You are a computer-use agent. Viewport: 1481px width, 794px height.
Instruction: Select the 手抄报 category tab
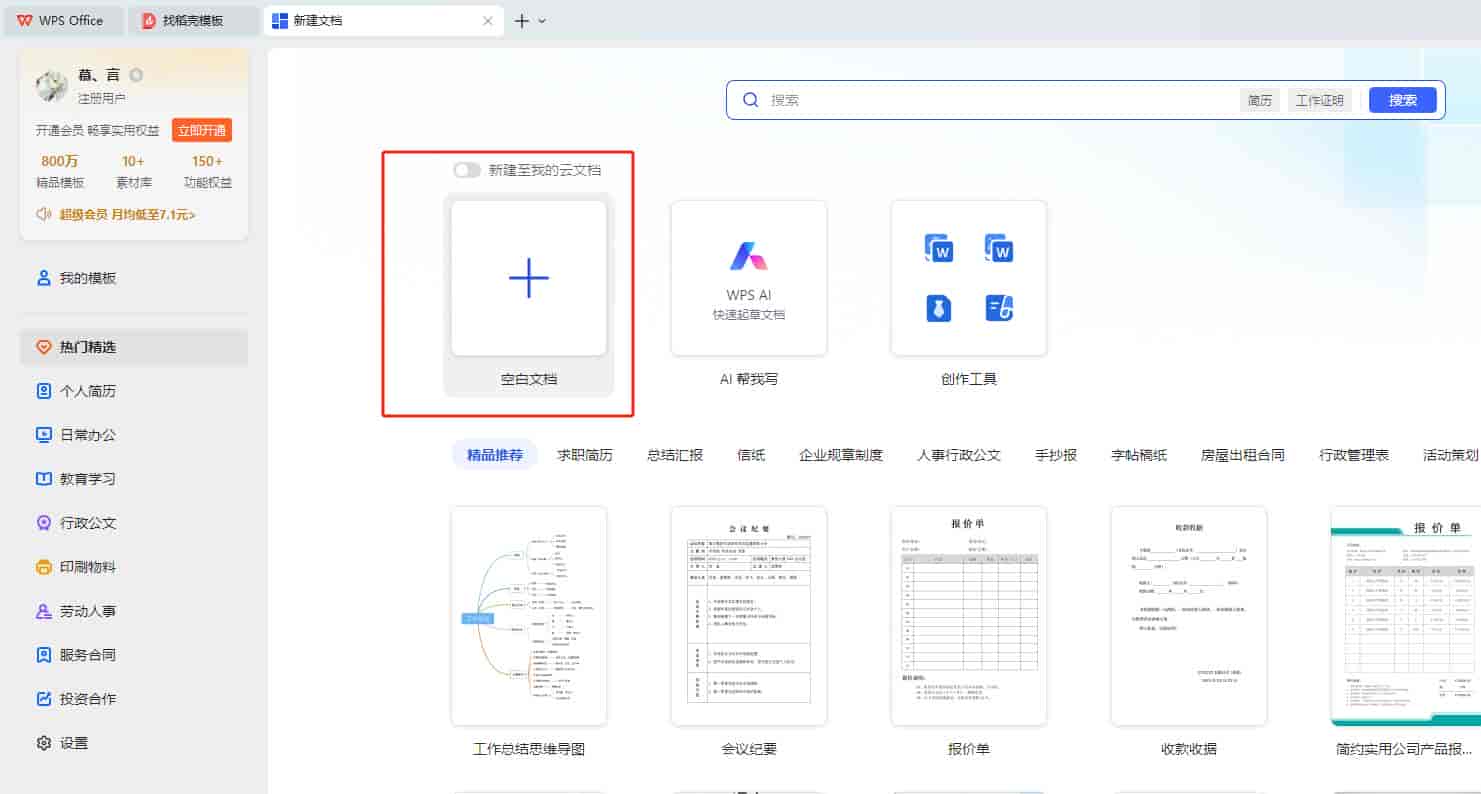pos(1056,455)
